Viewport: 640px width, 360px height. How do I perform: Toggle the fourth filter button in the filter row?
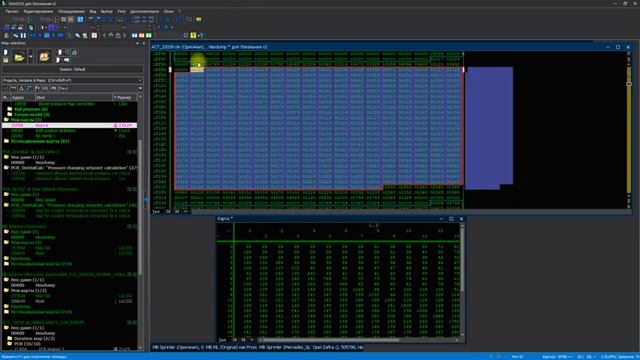[x=29, y=88]
